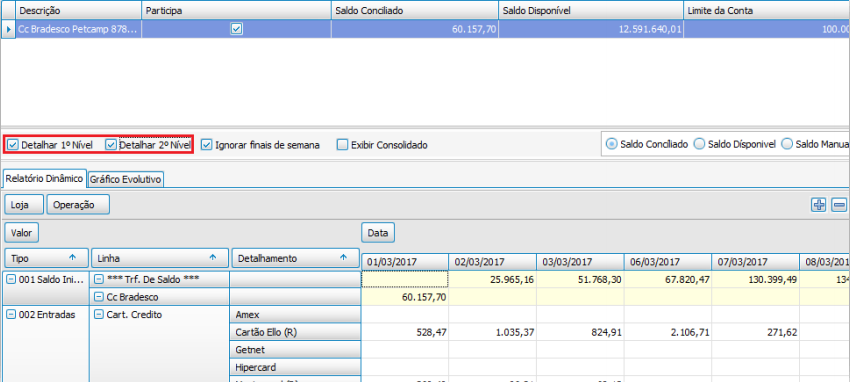Click the 51.768,30 value cell
This screenshot has width=850, height=382.
pyautogui.click(x=580, y=280)
